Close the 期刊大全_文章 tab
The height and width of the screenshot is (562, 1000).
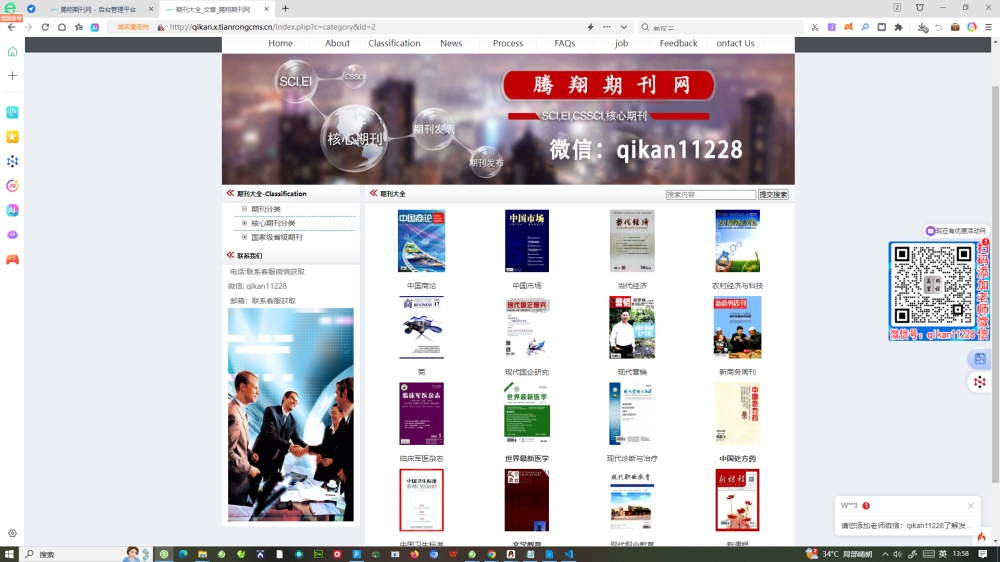coord(267,9)
